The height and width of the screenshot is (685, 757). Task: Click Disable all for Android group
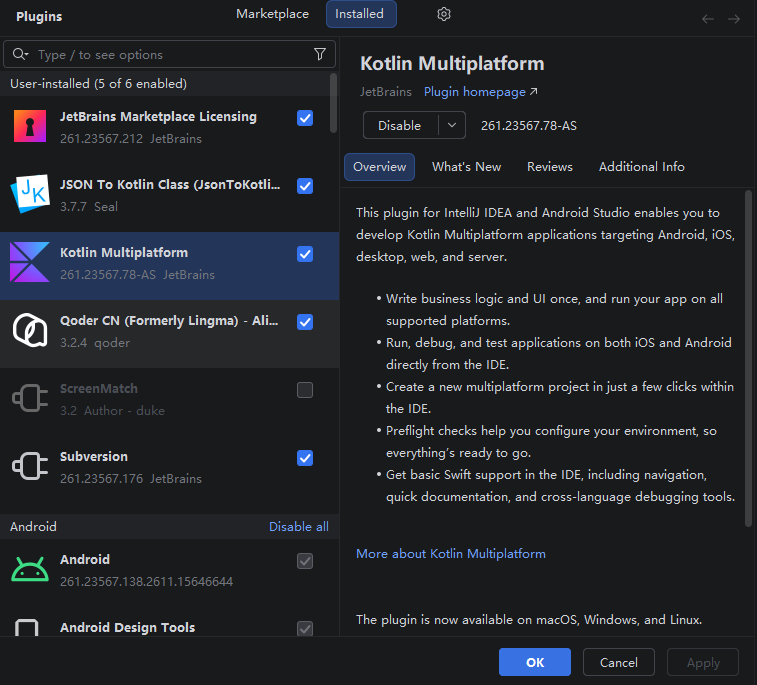(x=299, y=527)
